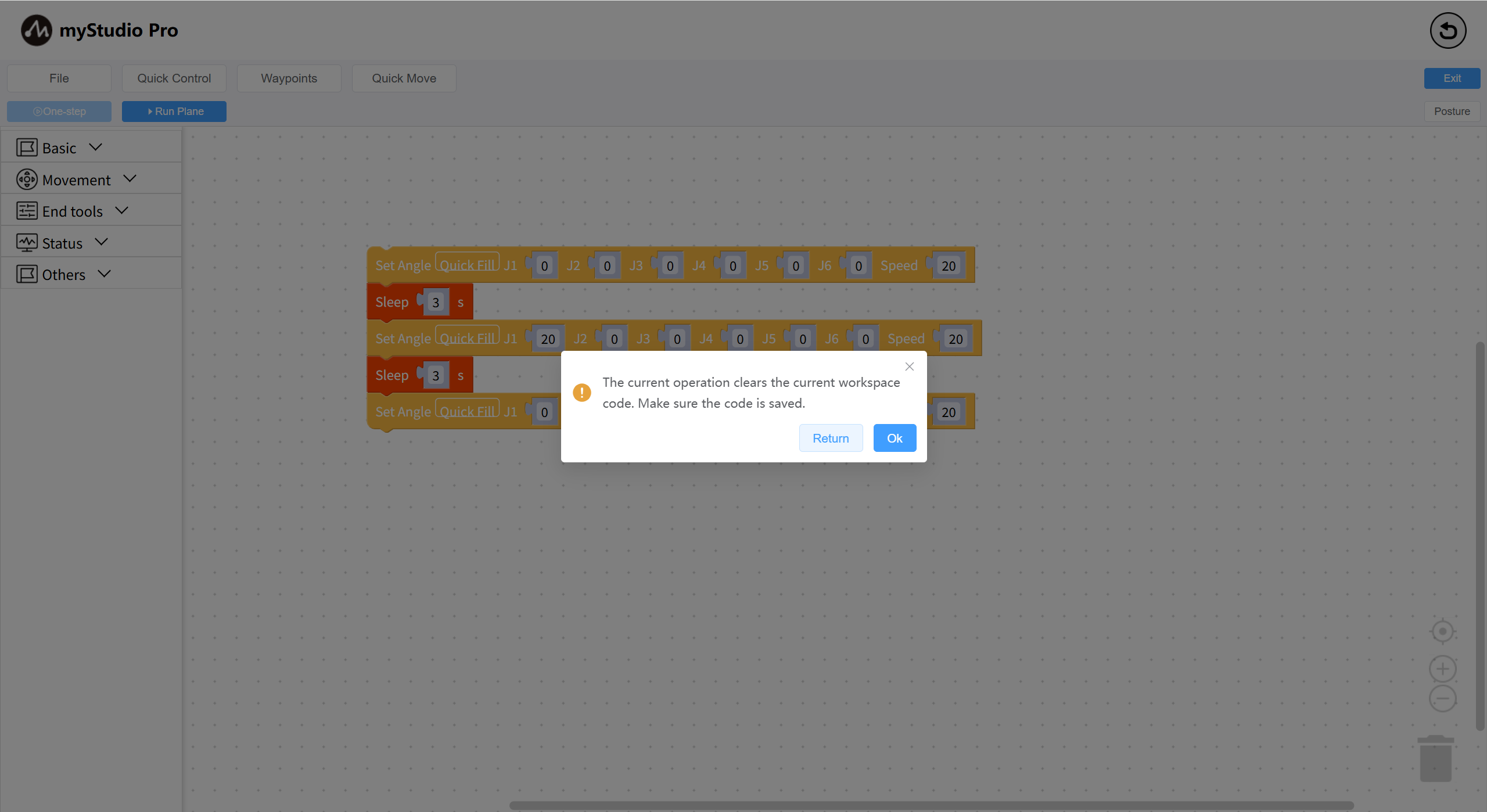Viewport: 1487px width, 812px height.
Task: Open Quick Control panel
Action: click(174, 78)
